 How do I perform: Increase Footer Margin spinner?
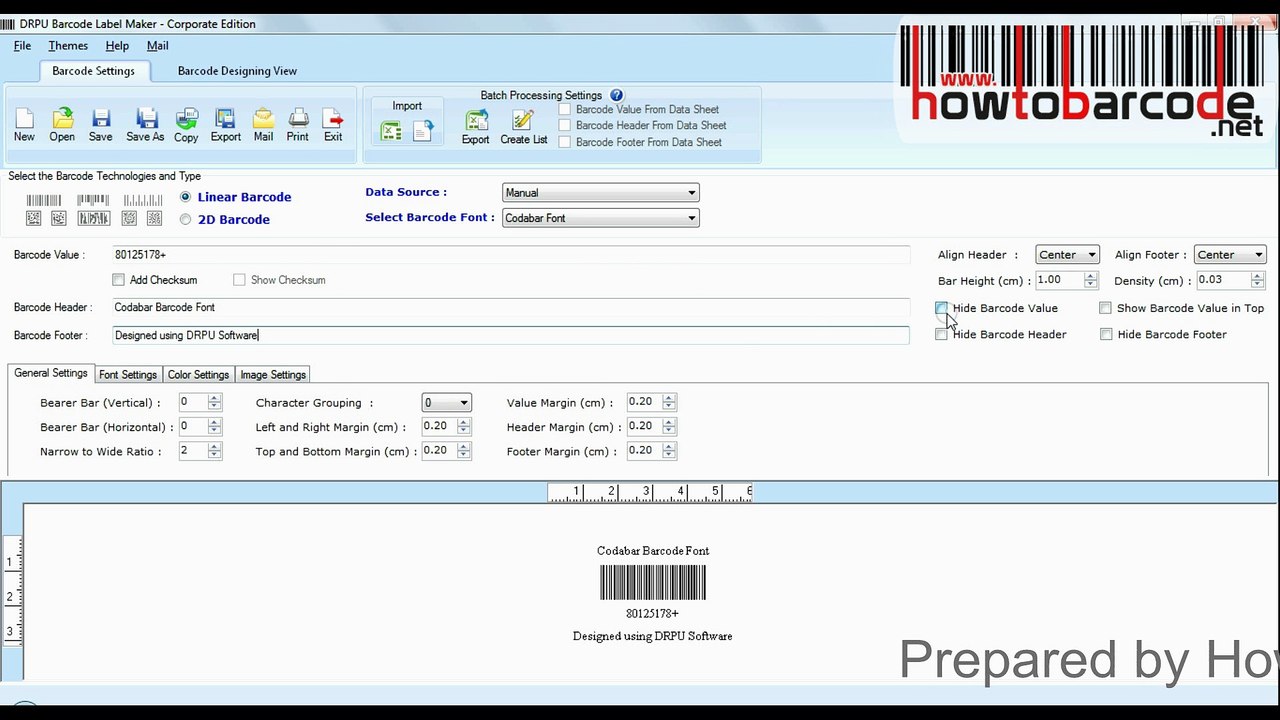(669, 447)
